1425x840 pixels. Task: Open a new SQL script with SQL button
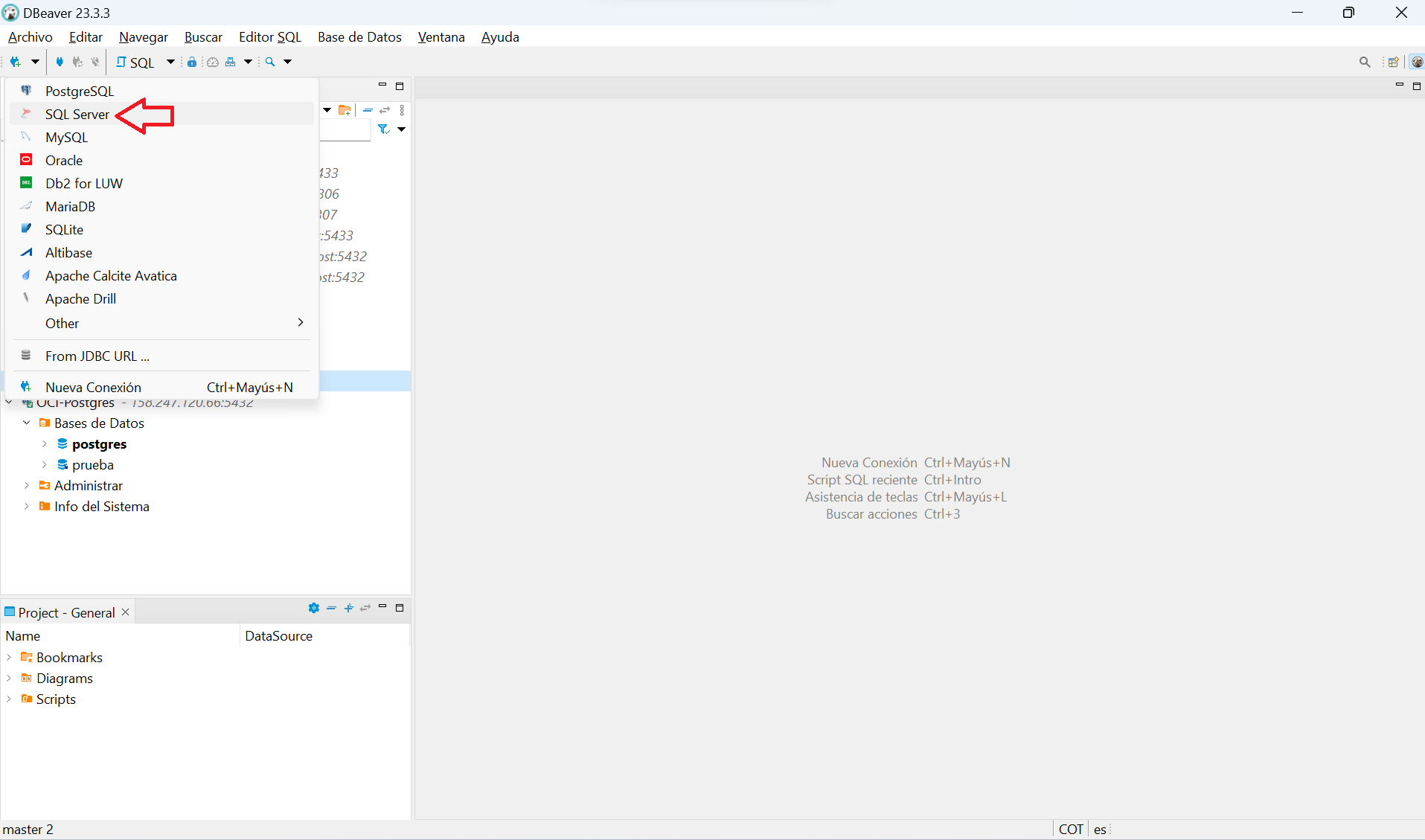point(135,62)
